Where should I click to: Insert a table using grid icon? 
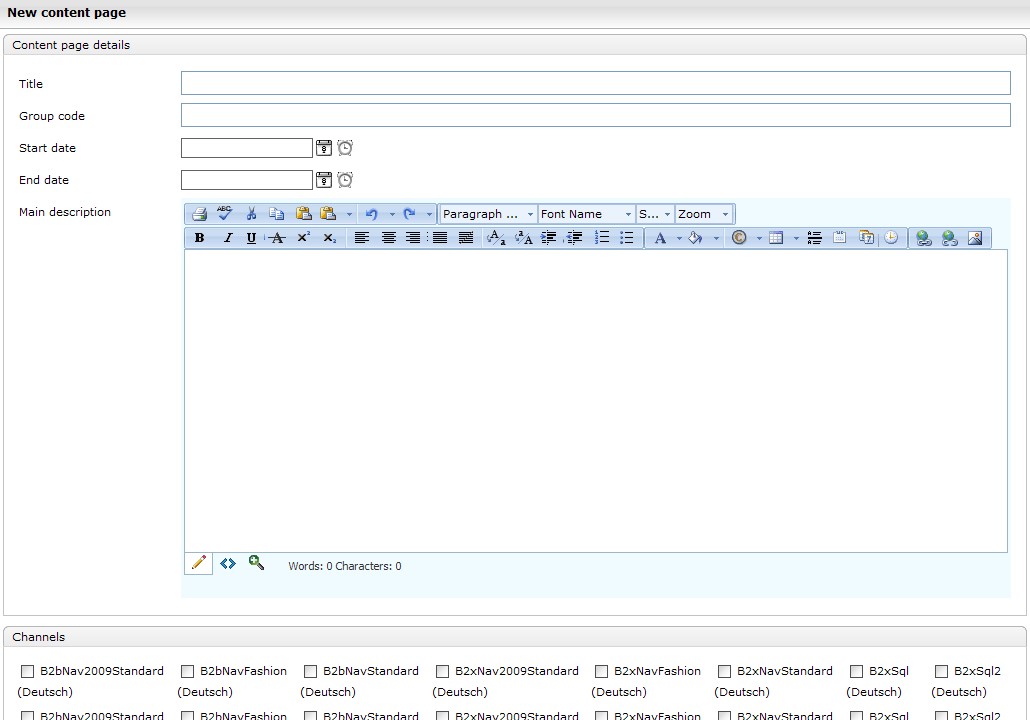[x=776, y=238]
